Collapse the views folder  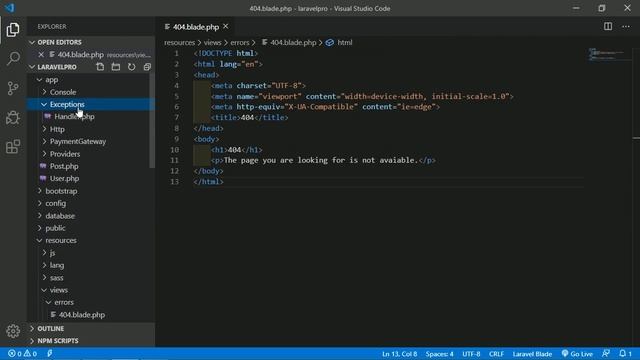pos(44,290)
